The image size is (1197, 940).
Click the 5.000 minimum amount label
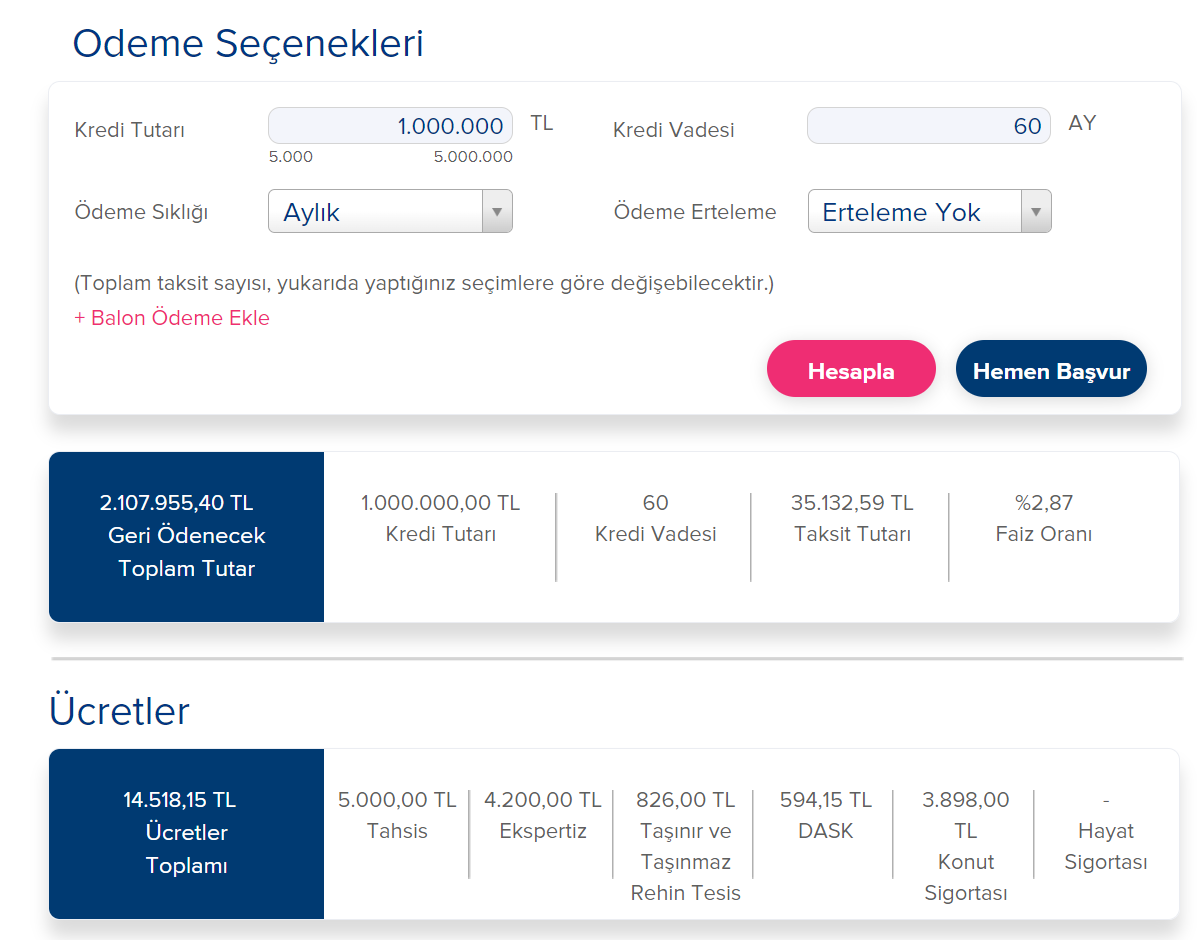(x=290, y=157)
